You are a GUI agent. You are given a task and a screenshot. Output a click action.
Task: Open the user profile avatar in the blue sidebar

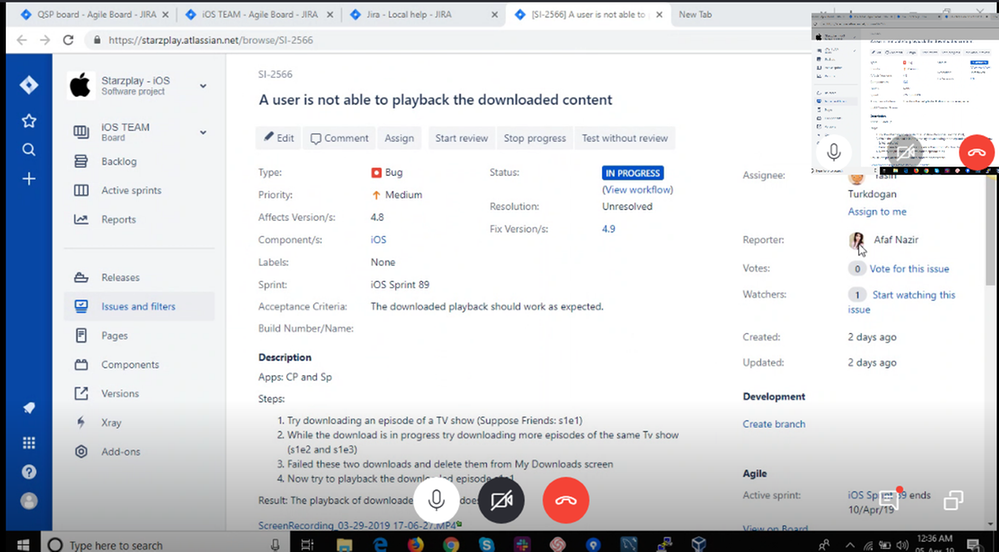pyautogui.click(x=29, y=501)
